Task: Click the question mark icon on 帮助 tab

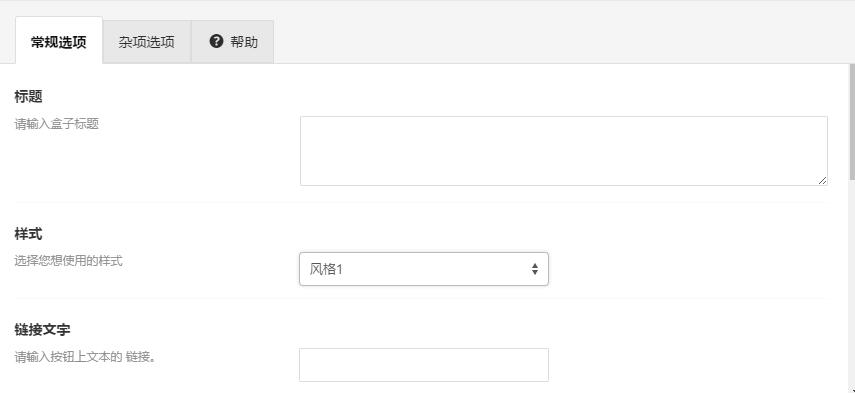Action: pos(216,41)
